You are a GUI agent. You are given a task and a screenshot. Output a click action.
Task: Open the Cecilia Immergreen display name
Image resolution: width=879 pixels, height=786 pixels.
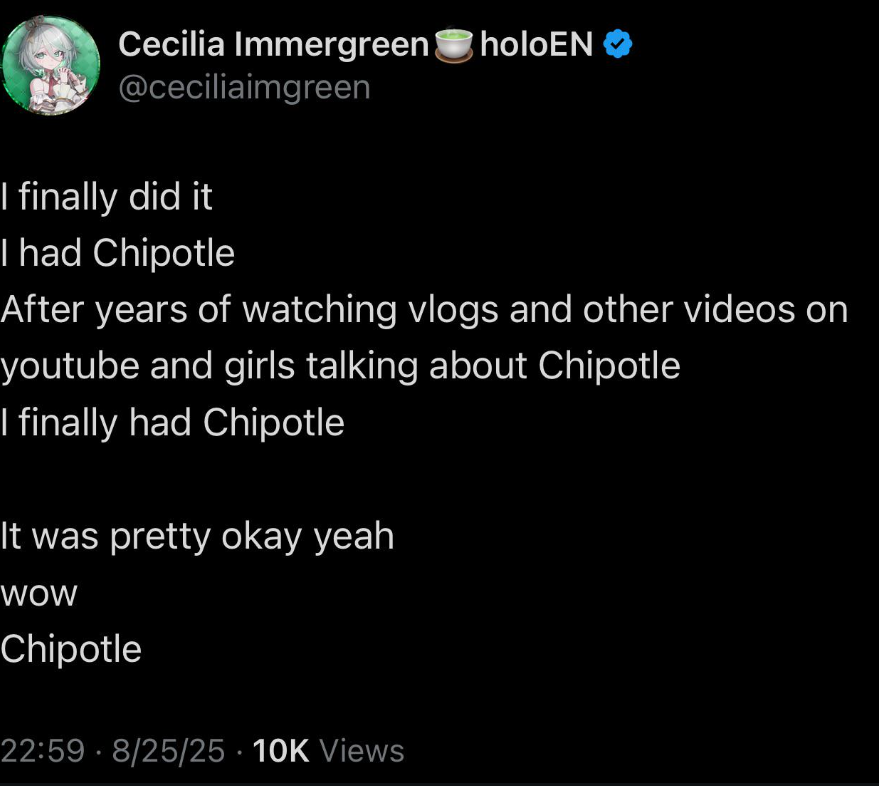click(274, 44)
